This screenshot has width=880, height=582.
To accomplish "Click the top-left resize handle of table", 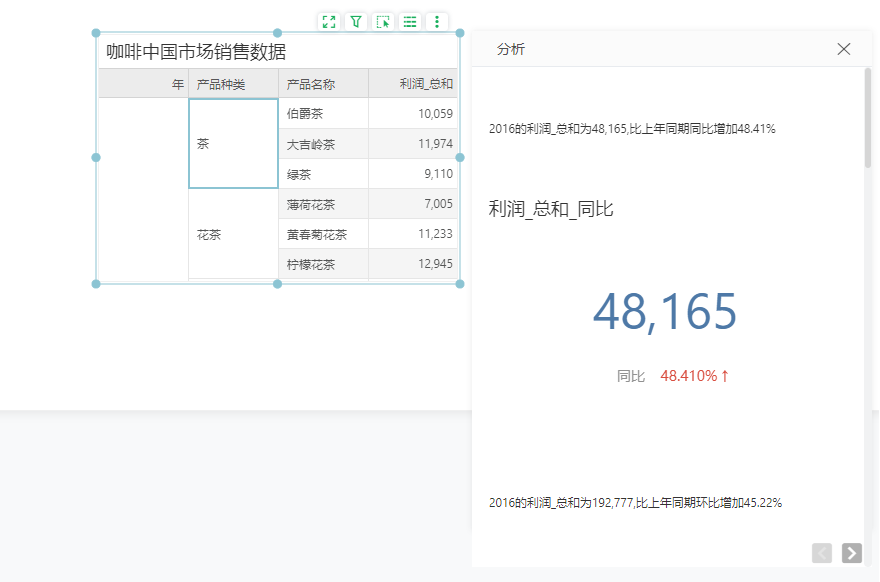I will (96, 33).
